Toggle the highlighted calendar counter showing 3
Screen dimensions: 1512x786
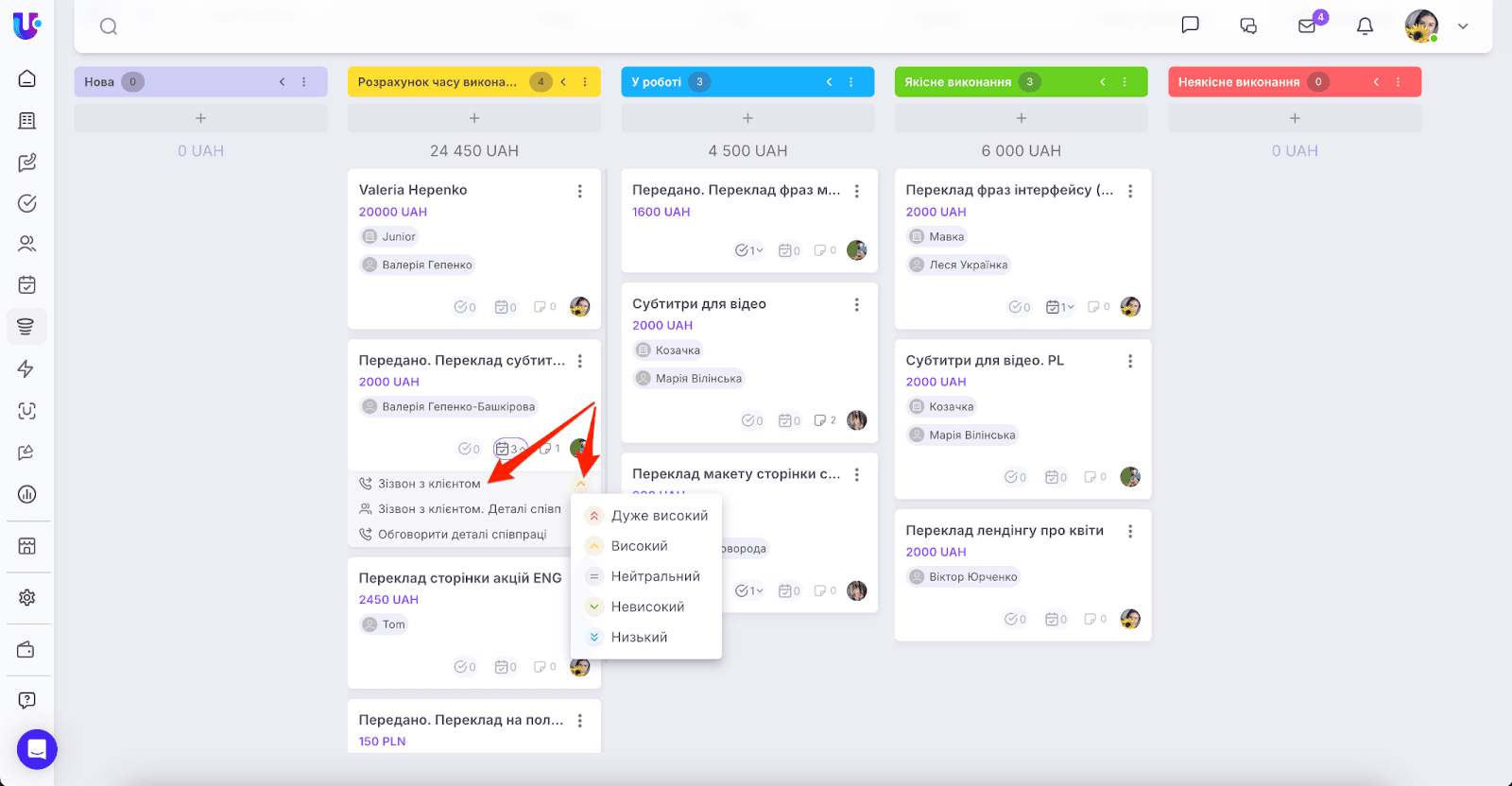pos(510,449)
